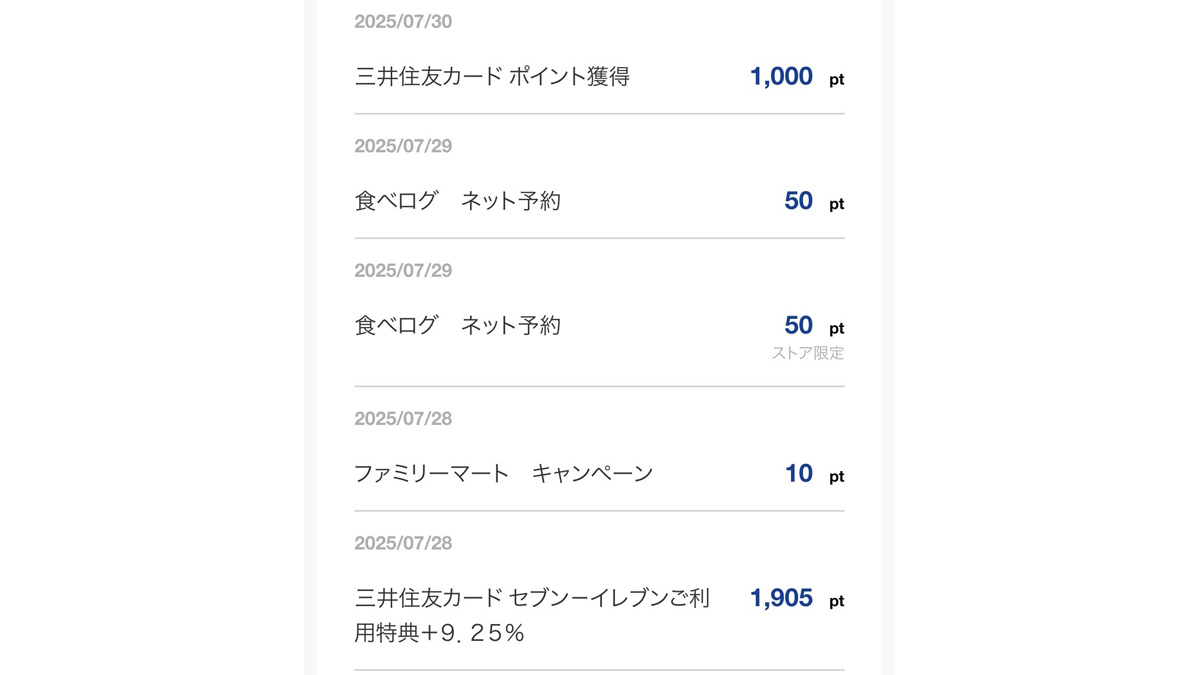Screen dimensions: 1200x675
Task: Open 食べログ ネット予約 entry marked ストア限定
Action: 457,325
